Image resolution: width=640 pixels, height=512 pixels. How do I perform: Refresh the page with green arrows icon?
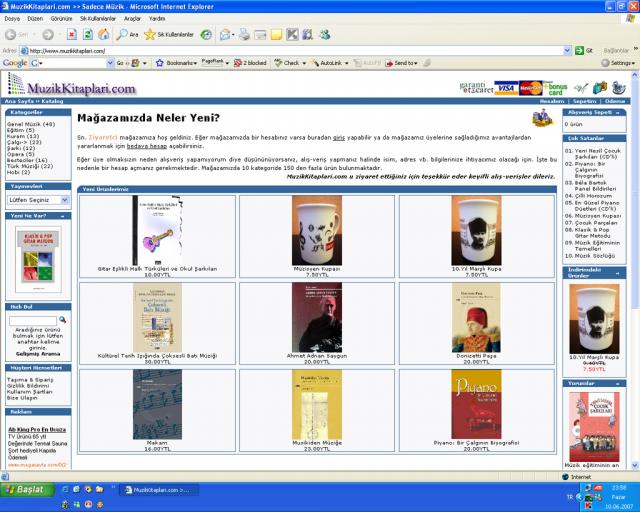click(87, 35)
